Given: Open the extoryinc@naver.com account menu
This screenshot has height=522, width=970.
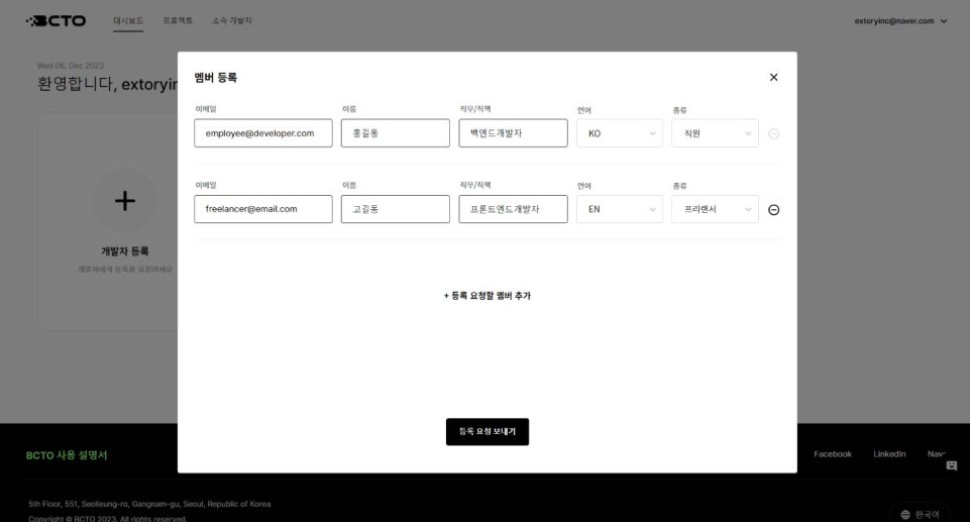Looking at the screenshot, I should click(x=900, y=21).
